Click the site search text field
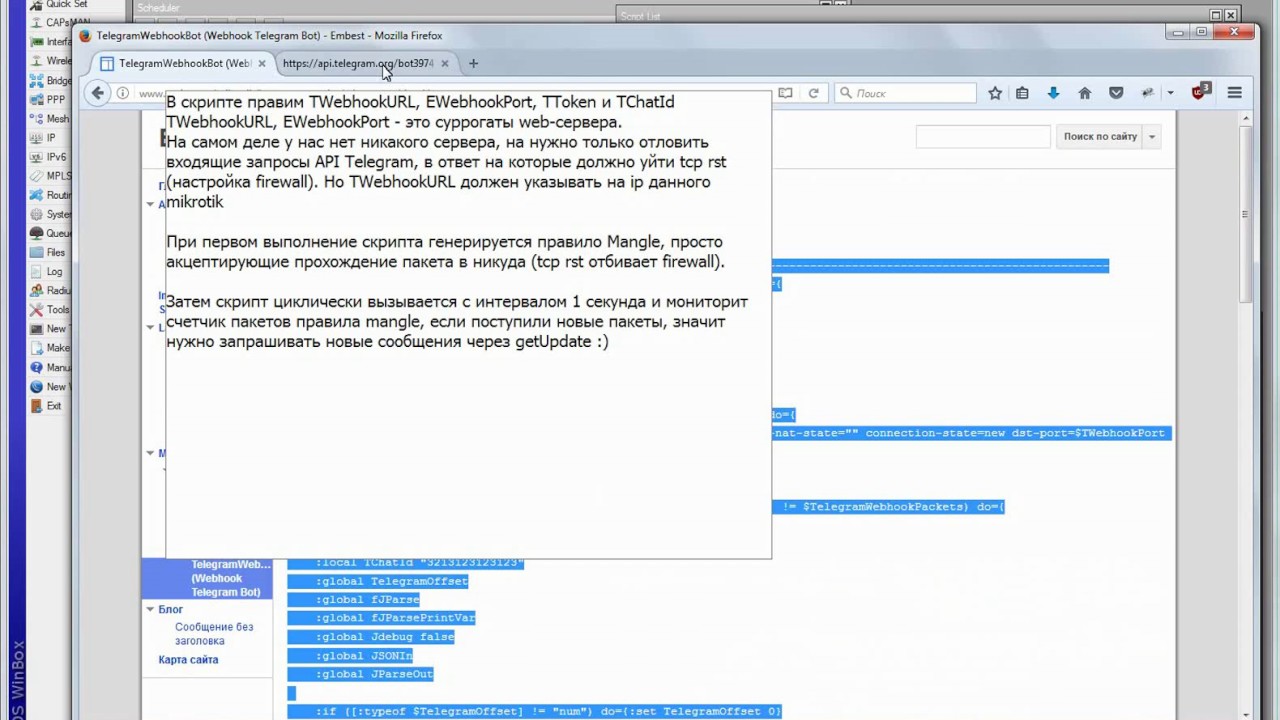The image size is (1280, 720). 983,137
